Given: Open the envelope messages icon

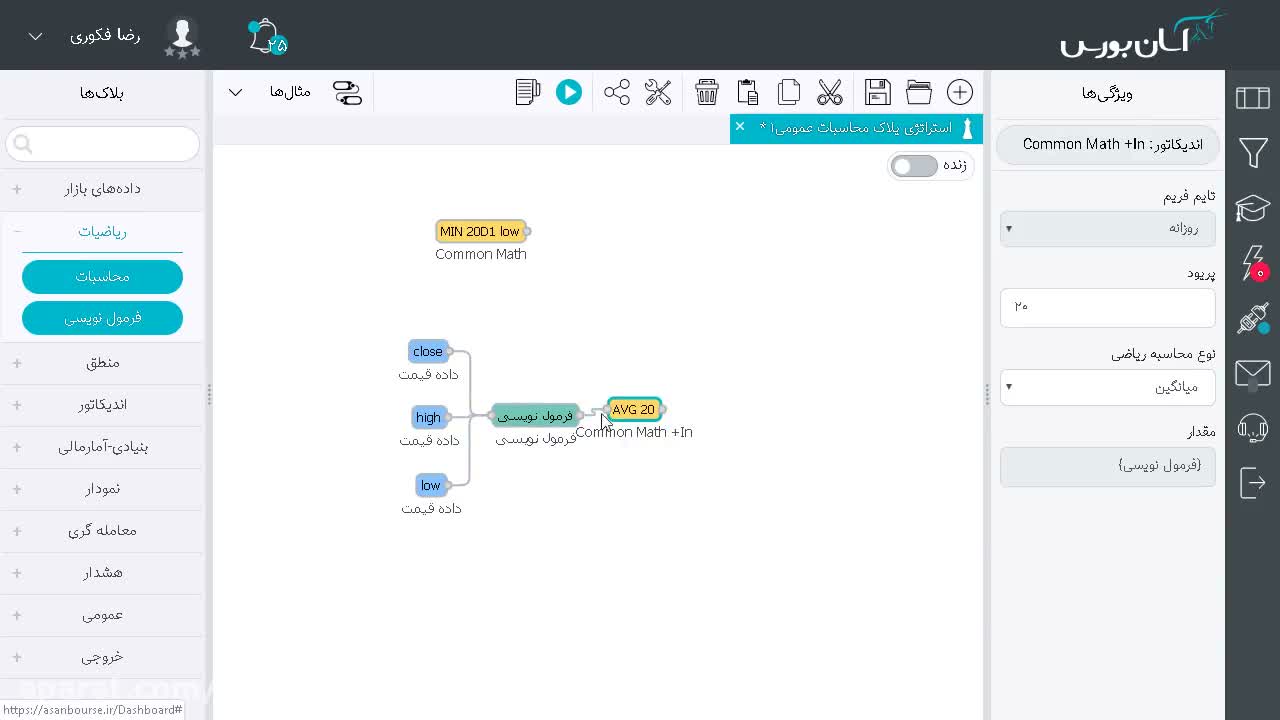Looking at the screenshot, I should click(1253, 374).
